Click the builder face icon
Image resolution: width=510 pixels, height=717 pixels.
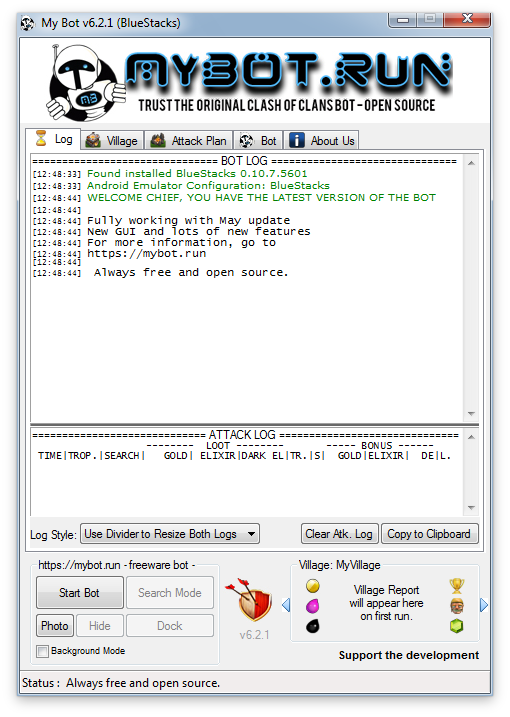click(x=456, y=606)
